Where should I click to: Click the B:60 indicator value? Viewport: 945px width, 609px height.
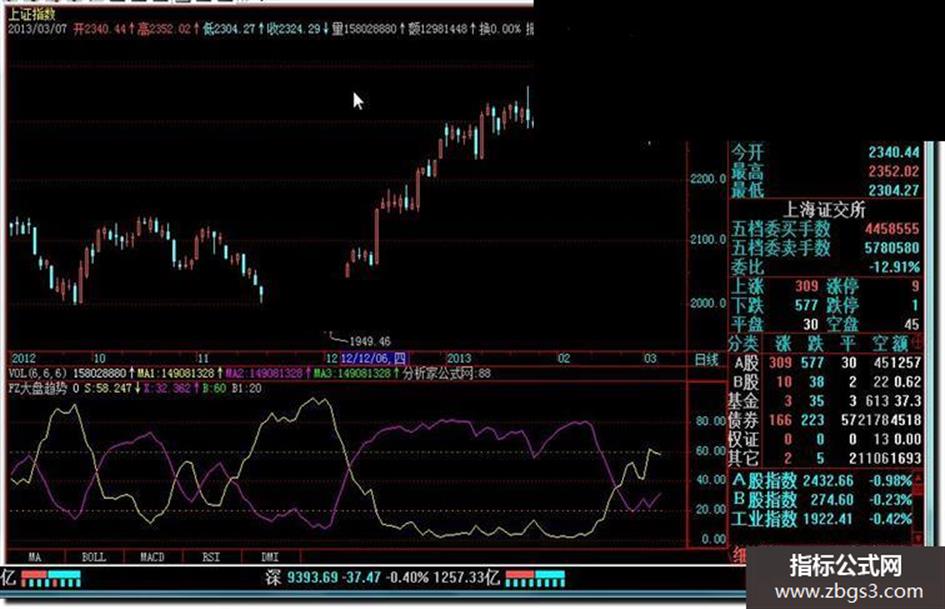click(214, 389)
